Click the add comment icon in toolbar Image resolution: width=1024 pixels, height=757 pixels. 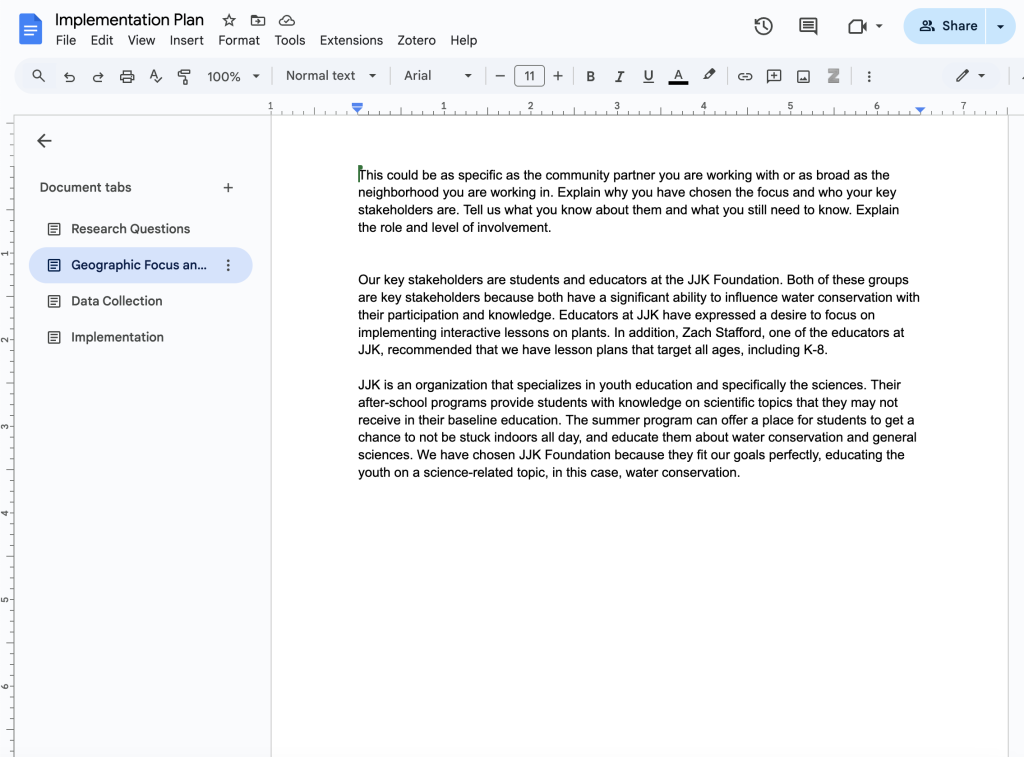coord(774,76)
